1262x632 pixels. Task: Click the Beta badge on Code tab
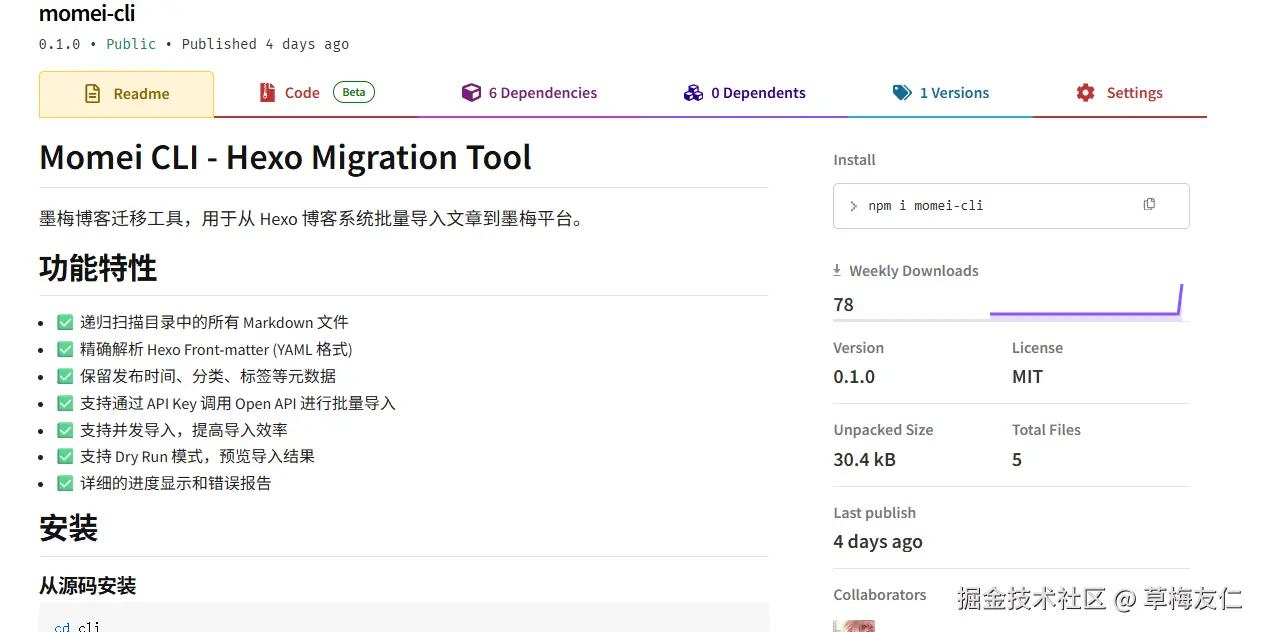coord(354,92)
